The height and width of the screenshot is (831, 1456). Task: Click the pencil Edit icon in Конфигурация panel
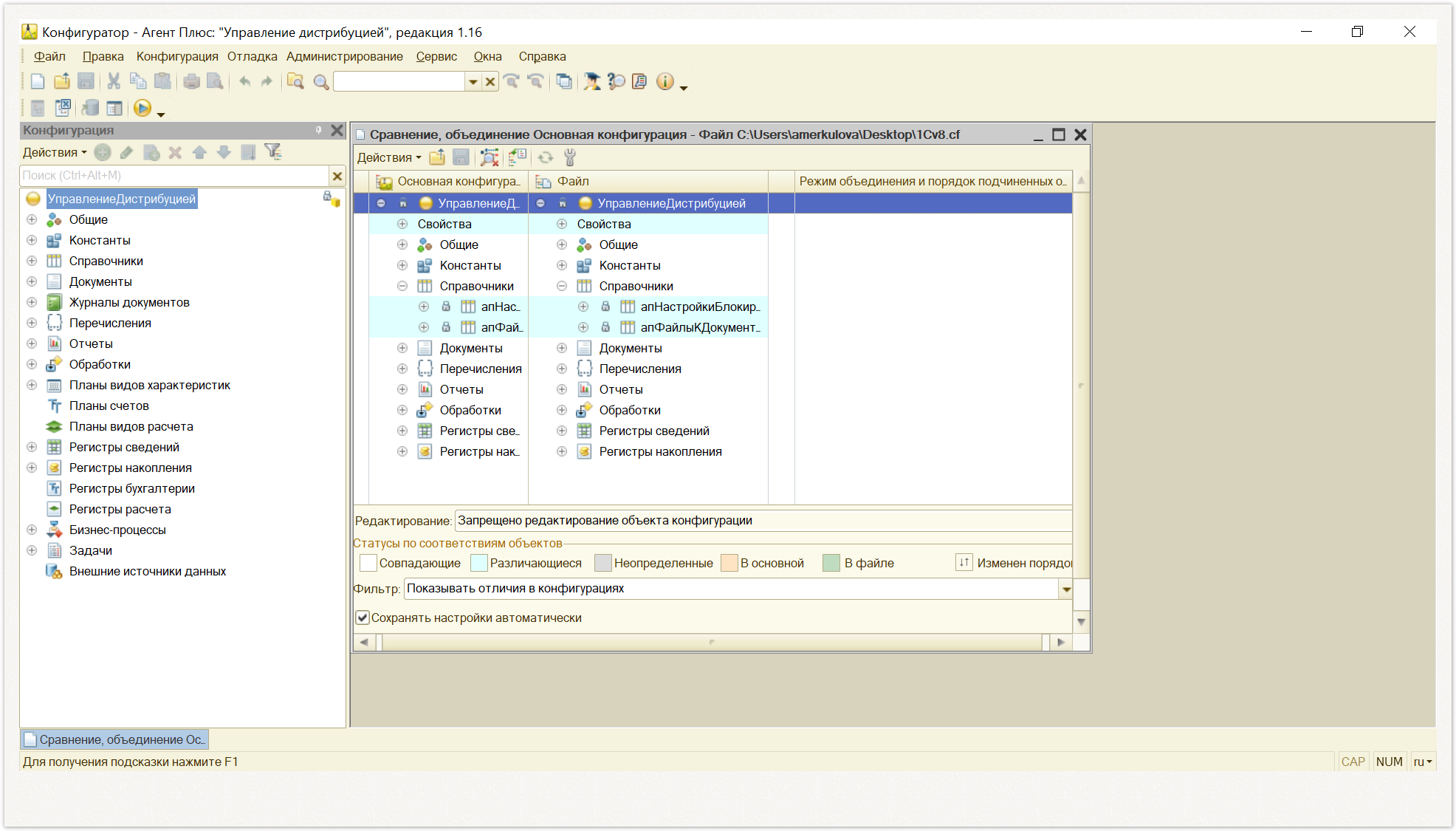click(127, 152)
